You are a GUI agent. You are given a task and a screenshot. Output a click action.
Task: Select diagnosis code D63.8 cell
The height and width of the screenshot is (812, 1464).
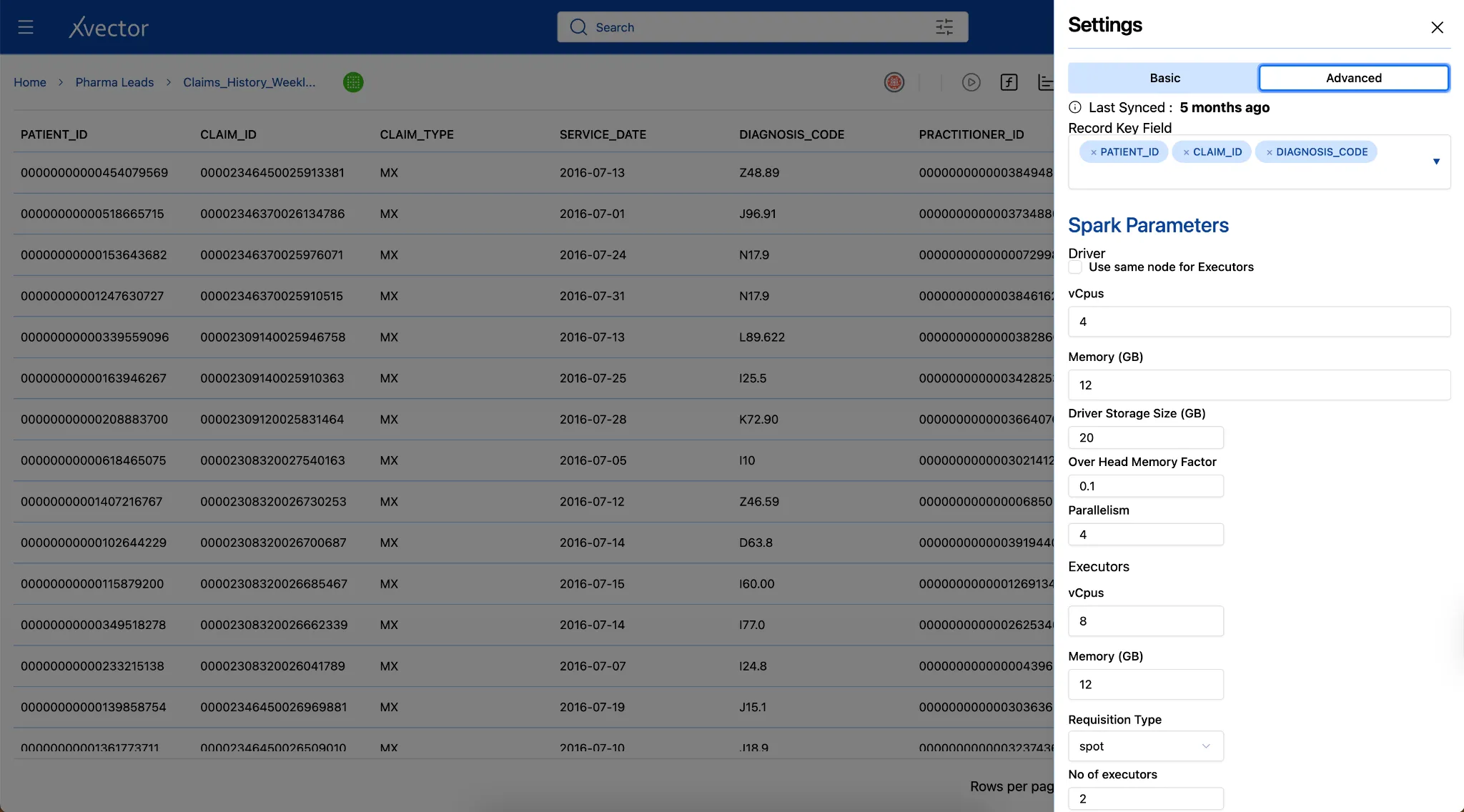756,543
